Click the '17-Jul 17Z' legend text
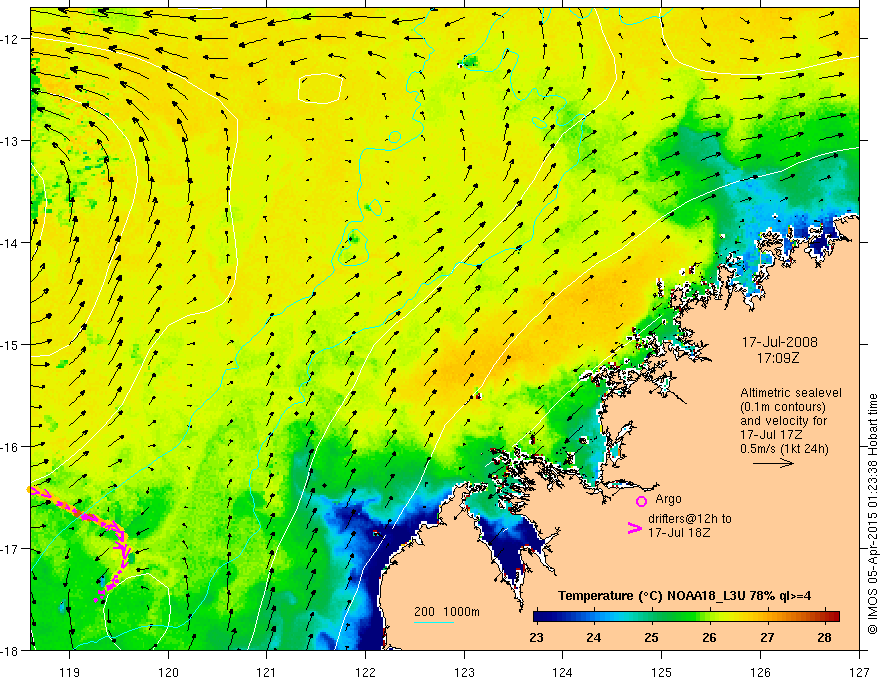The width and height of the screenshot is (880, 680). click(x=772, y=435)
